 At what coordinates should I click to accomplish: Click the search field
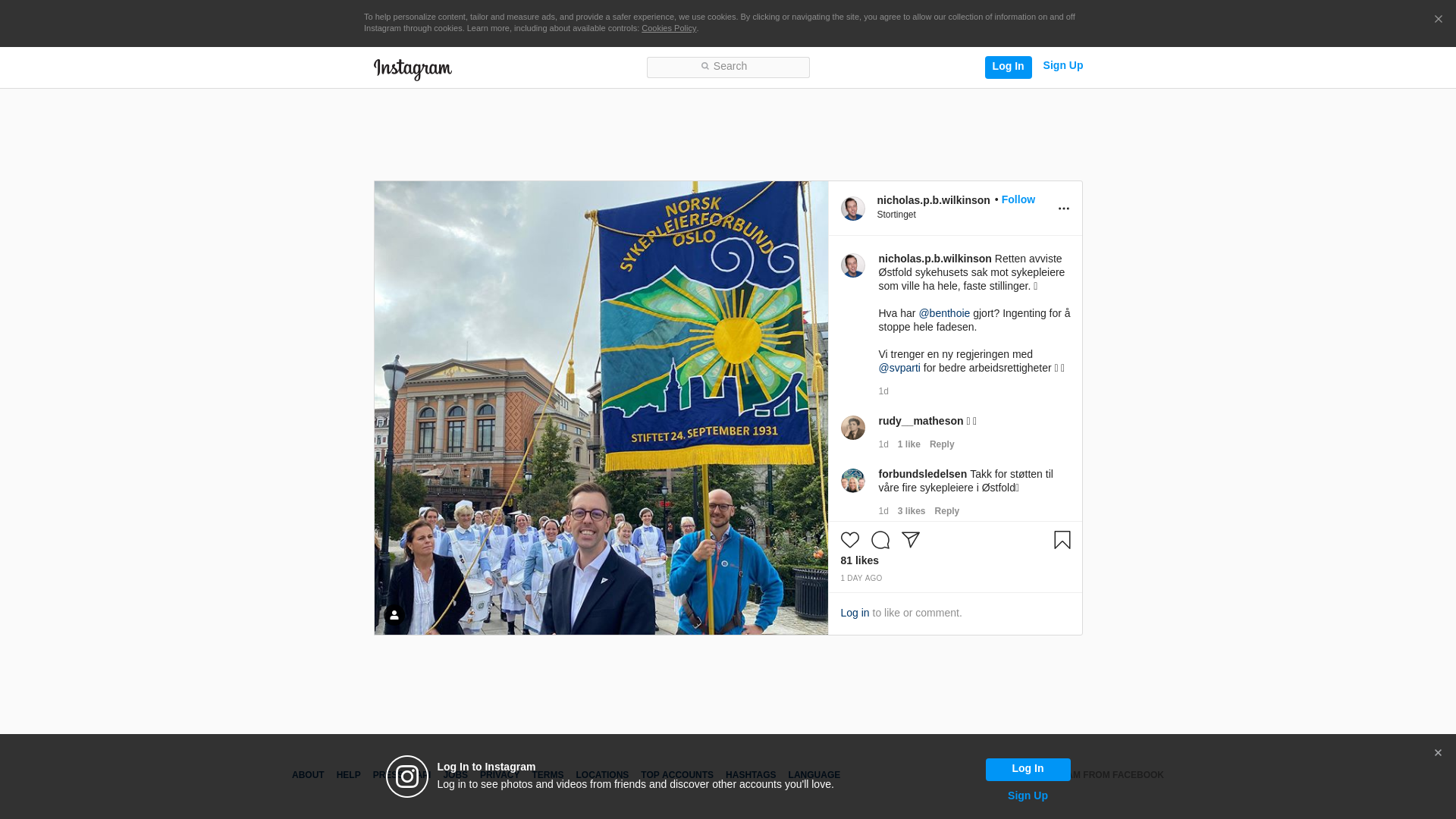tap(728, 67)
